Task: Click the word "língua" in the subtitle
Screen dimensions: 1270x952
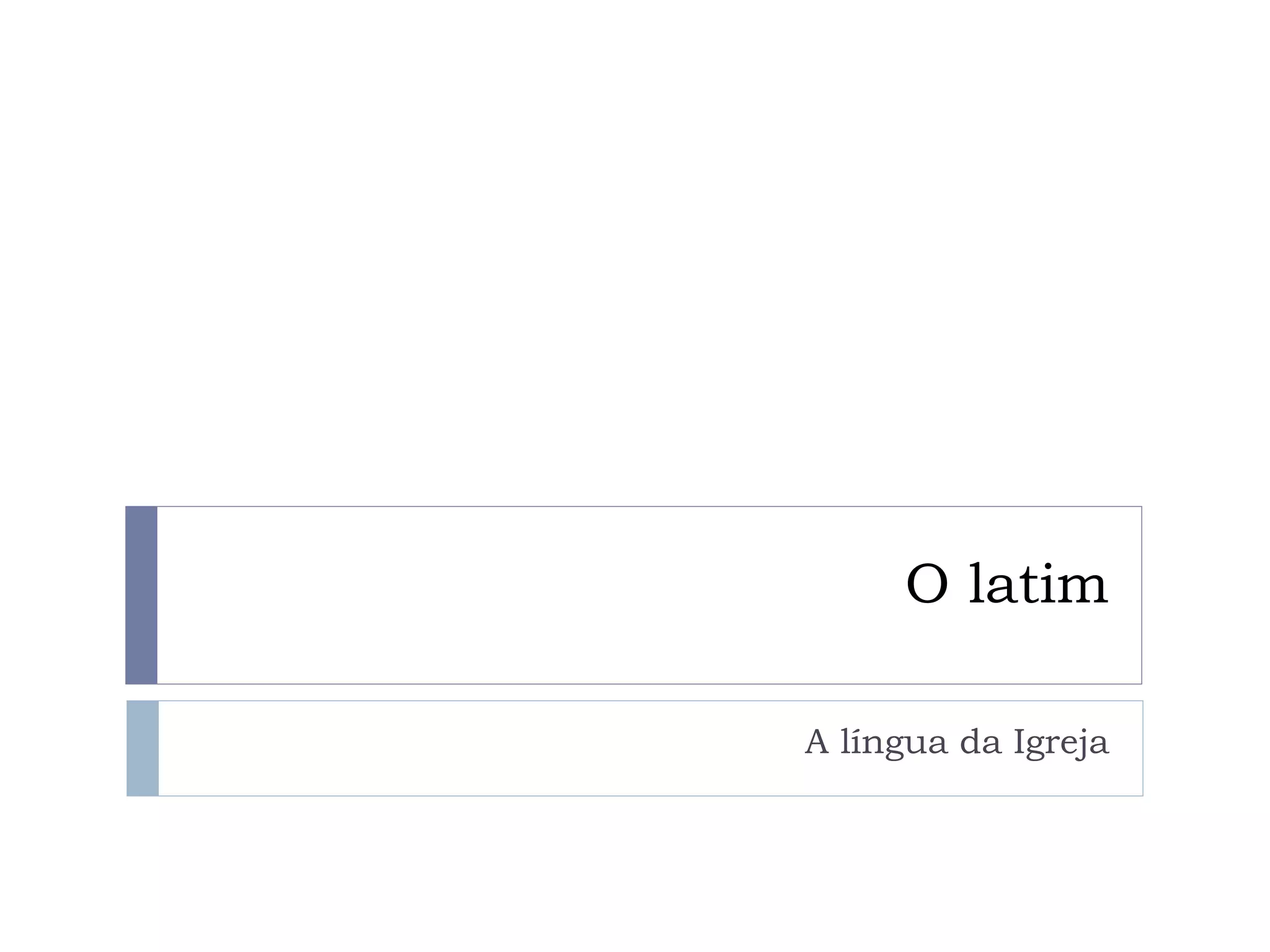Action: 894,743
